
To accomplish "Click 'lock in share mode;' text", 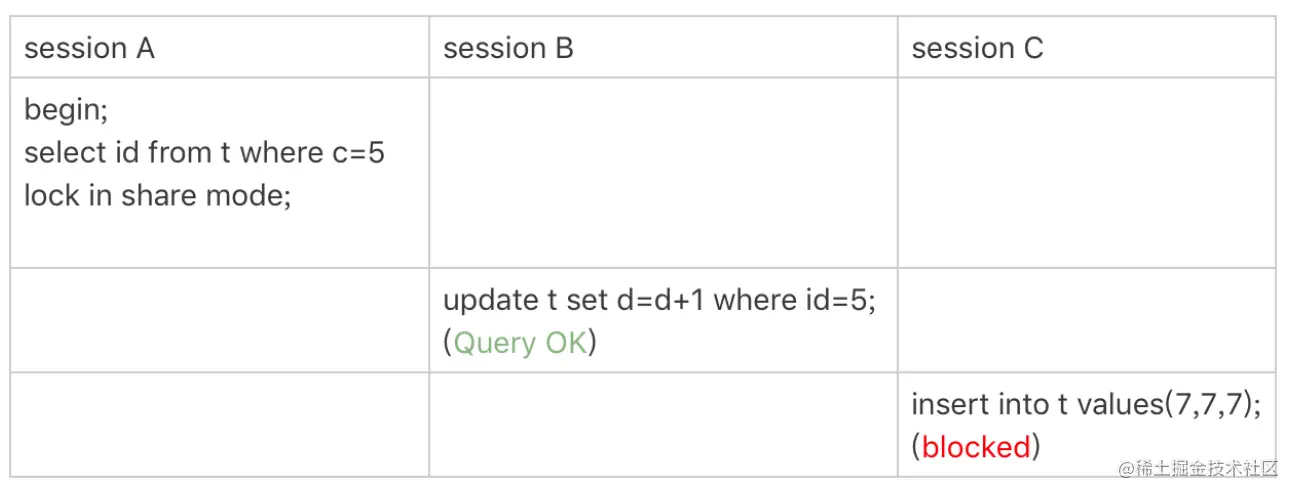I will tap(157, 196).
